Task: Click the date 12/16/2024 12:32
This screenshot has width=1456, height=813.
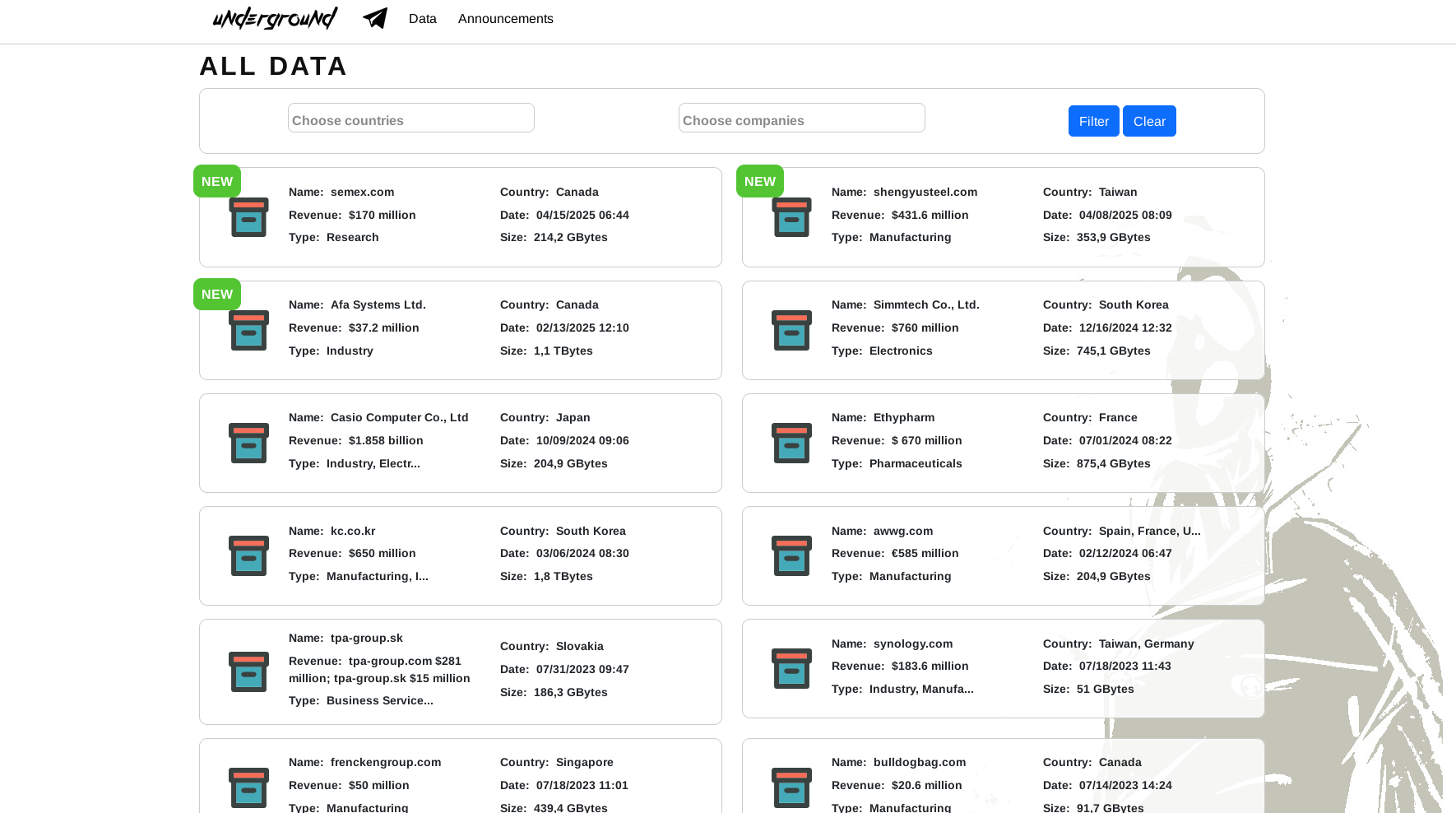Action: click(x=1125, y=328)
